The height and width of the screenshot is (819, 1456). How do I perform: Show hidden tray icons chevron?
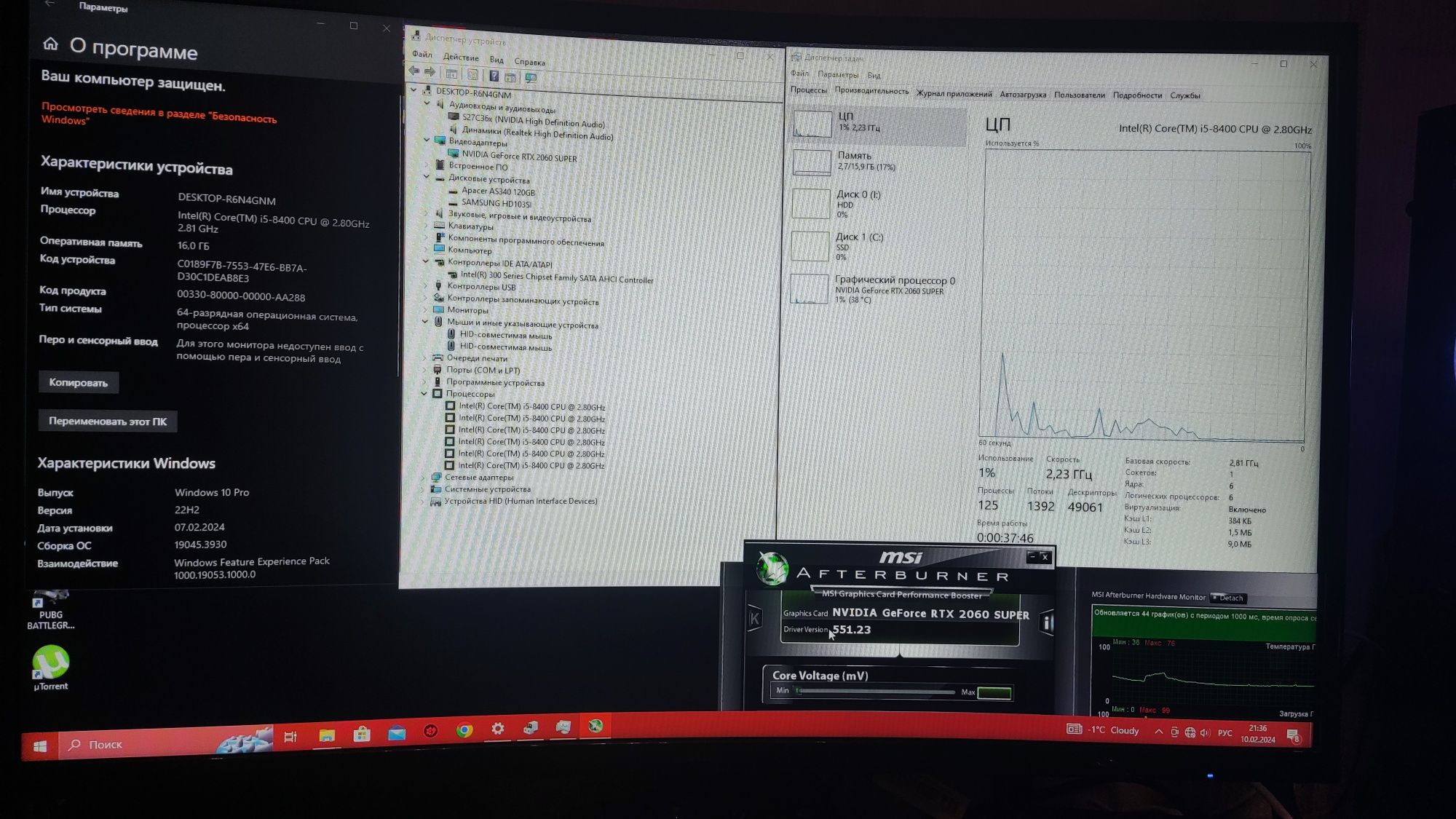pos(1158,732)
